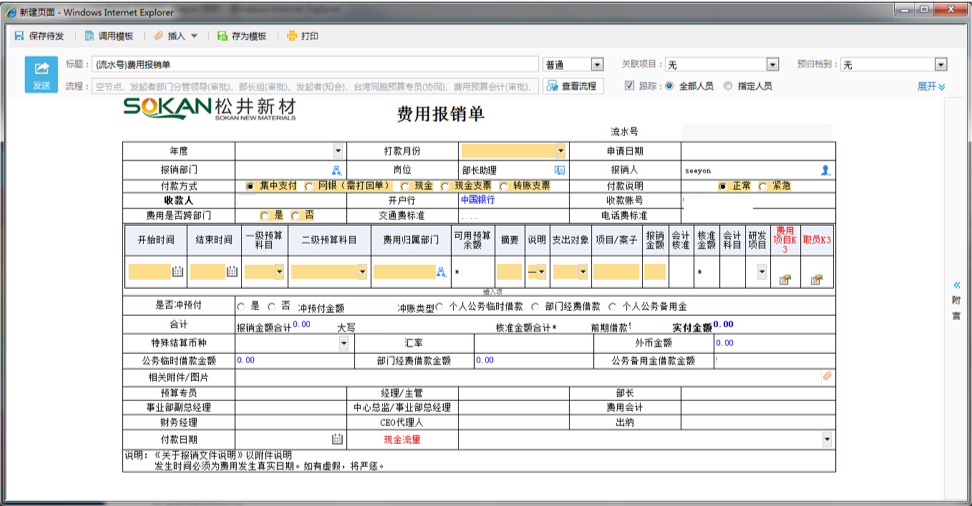Click the 标题 title input field

click(315, 64)
